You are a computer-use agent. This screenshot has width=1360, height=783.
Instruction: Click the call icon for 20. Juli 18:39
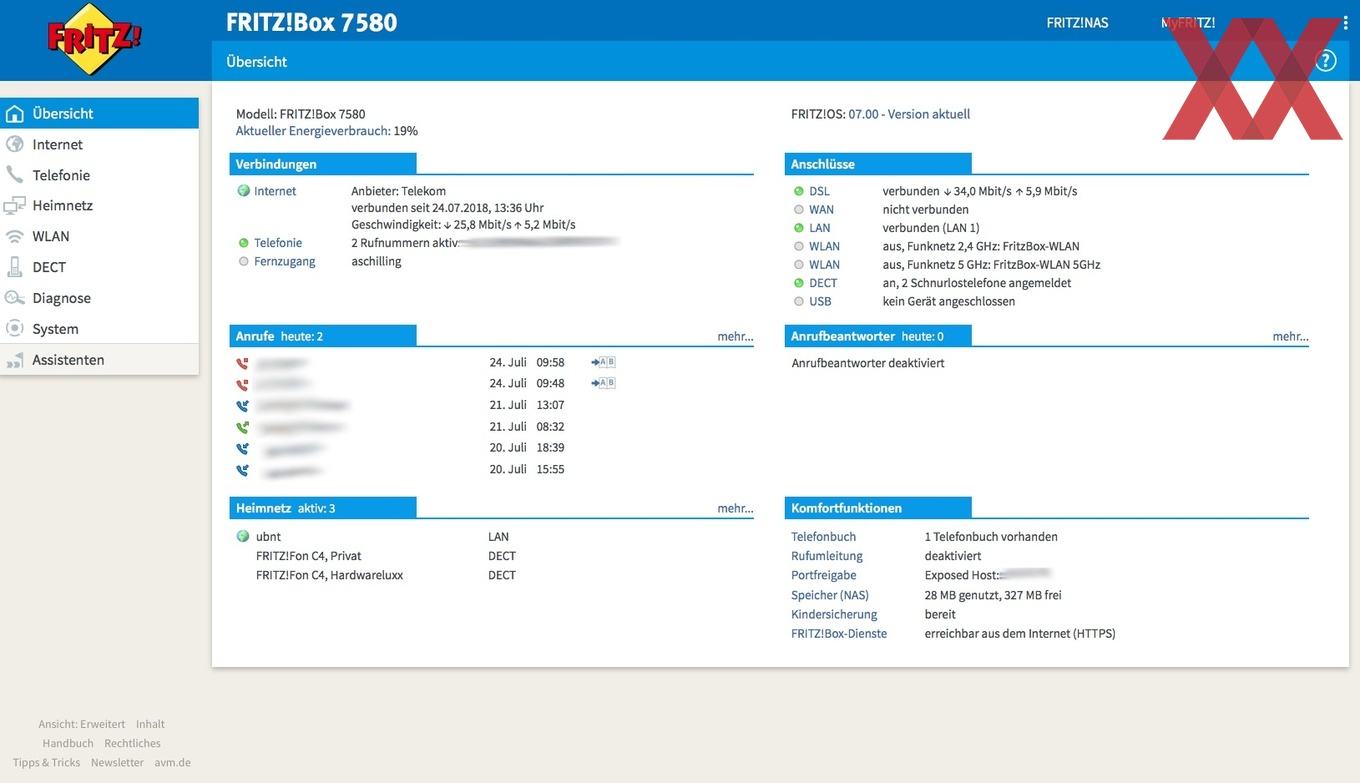pyautogui.click(x=242, y=449)
